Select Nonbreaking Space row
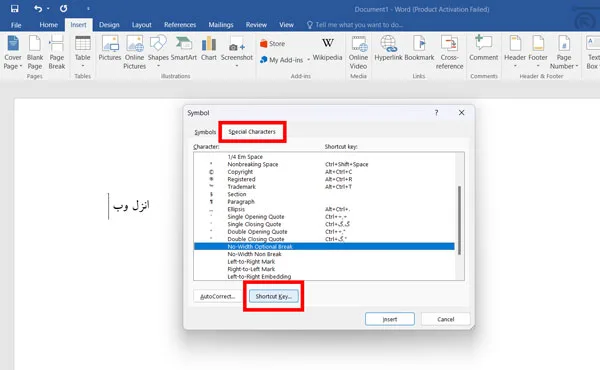 click(324, 164)
